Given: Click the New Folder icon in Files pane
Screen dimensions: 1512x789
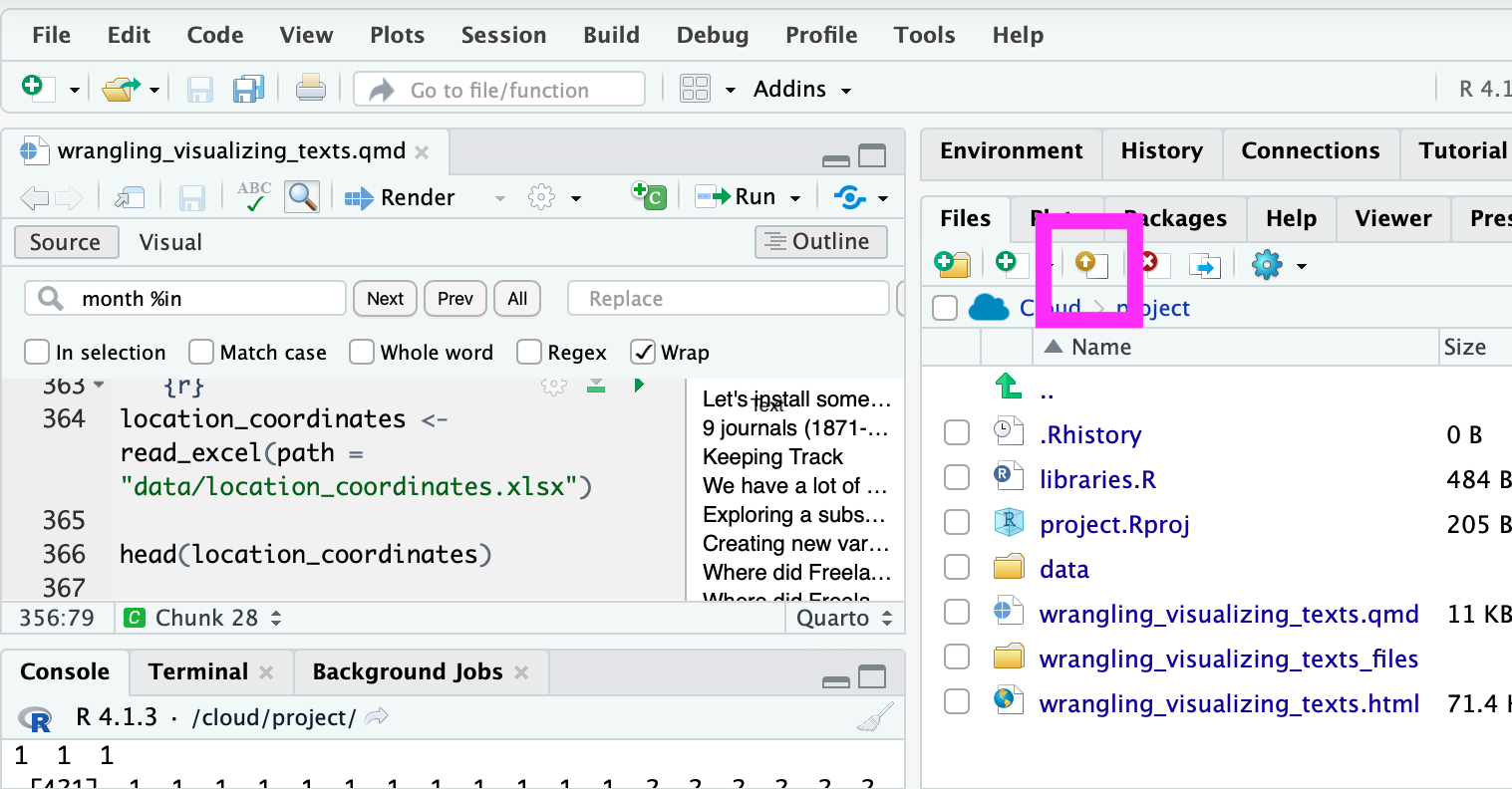Looking at the screenshot, I should tap(952, 263).
